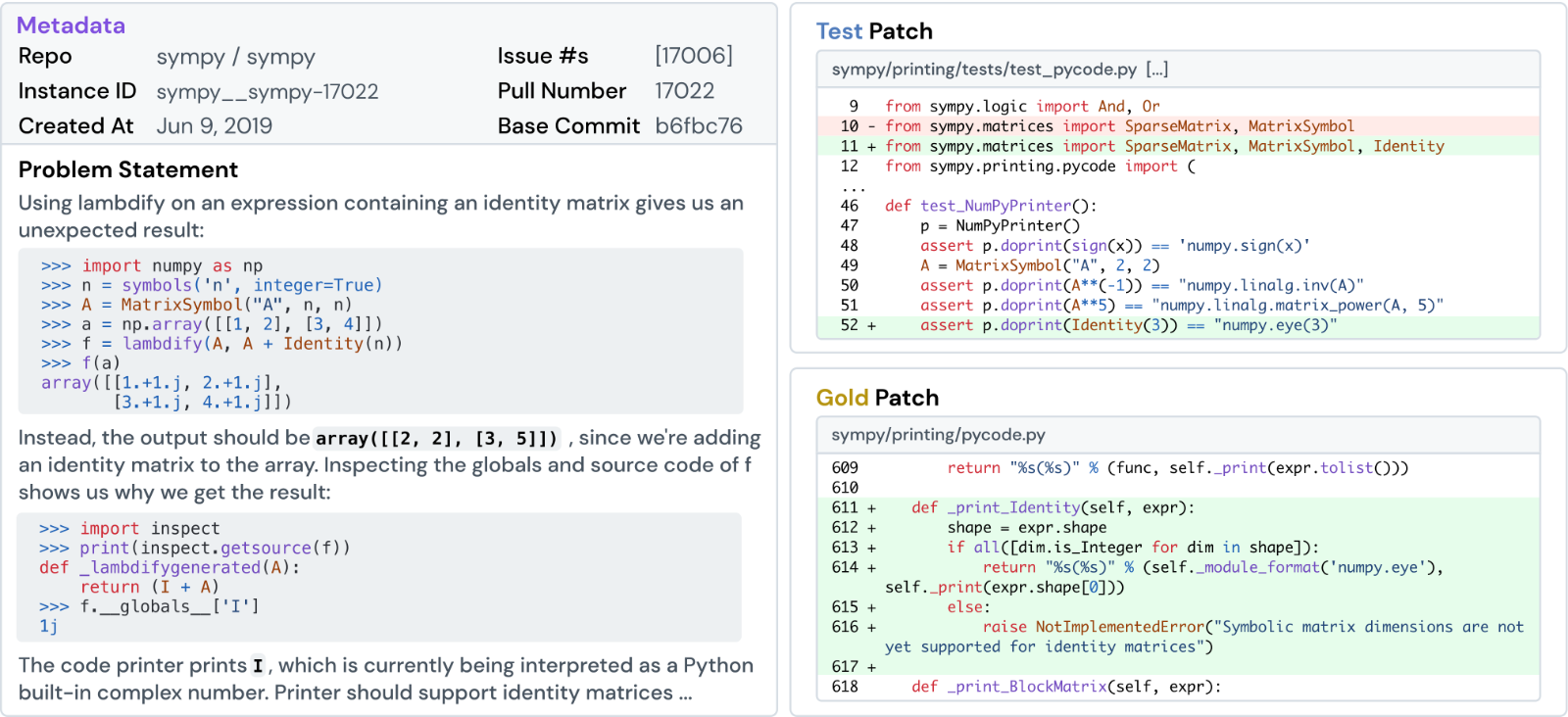Click the line with numpy.linalg.matrix_power(A, 5)

(x=1181, y=306)
